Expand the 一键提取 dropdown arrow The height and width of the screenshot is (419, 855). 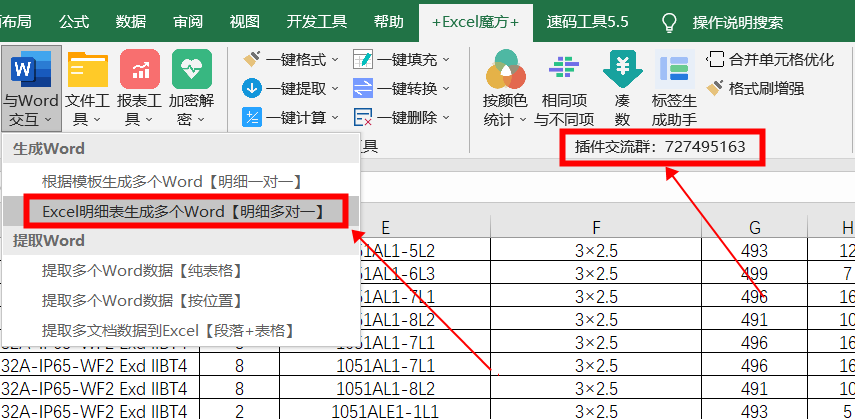pos(335,88)
